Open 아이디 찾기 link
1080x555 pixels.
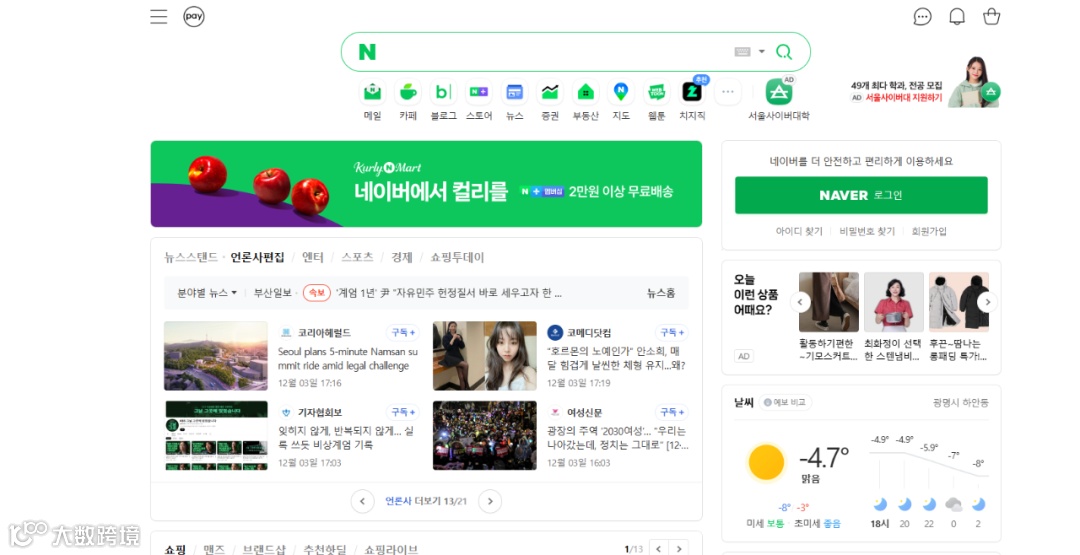click(x=799, y=231)
